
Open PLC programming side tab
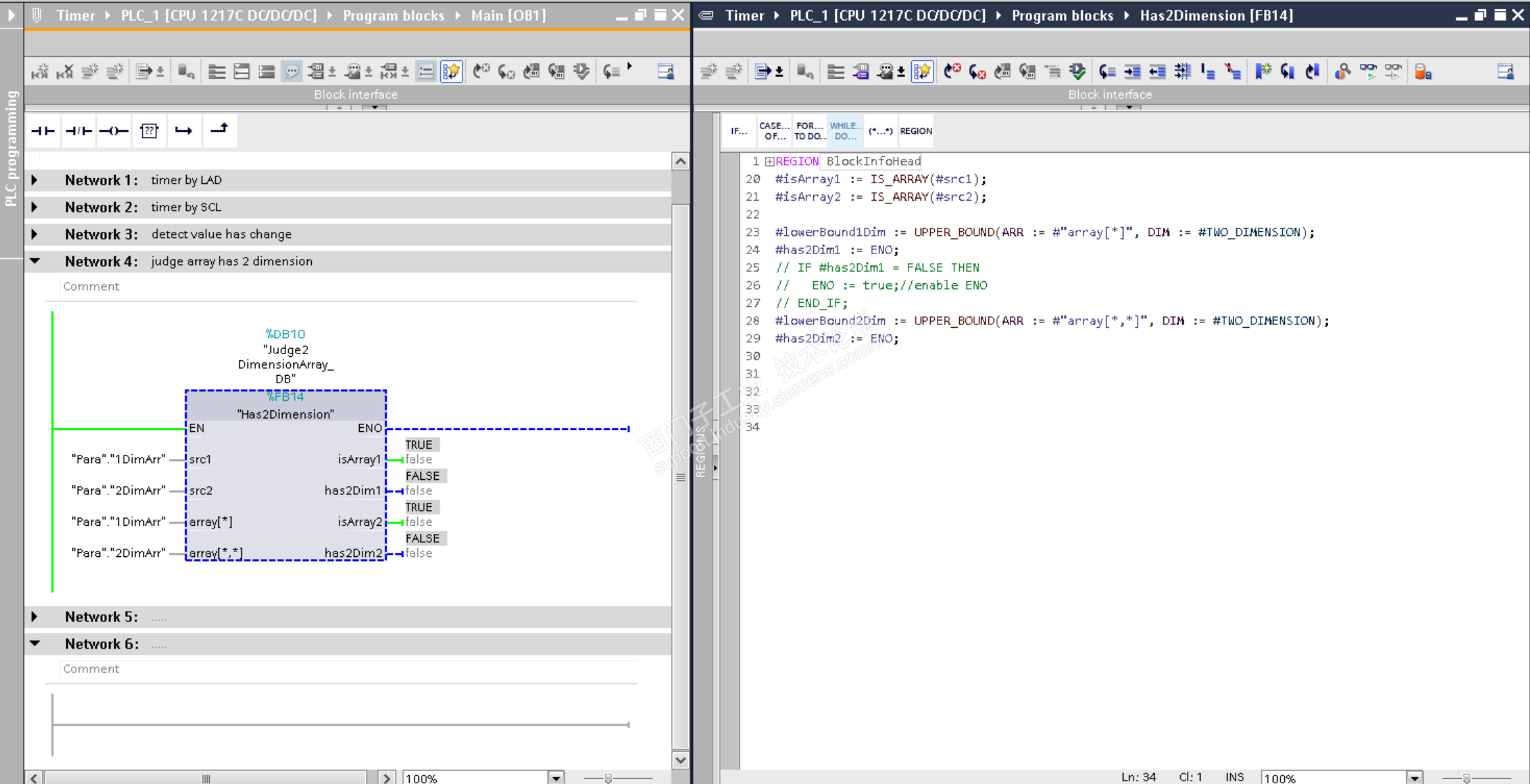click(x=11, y=148)
